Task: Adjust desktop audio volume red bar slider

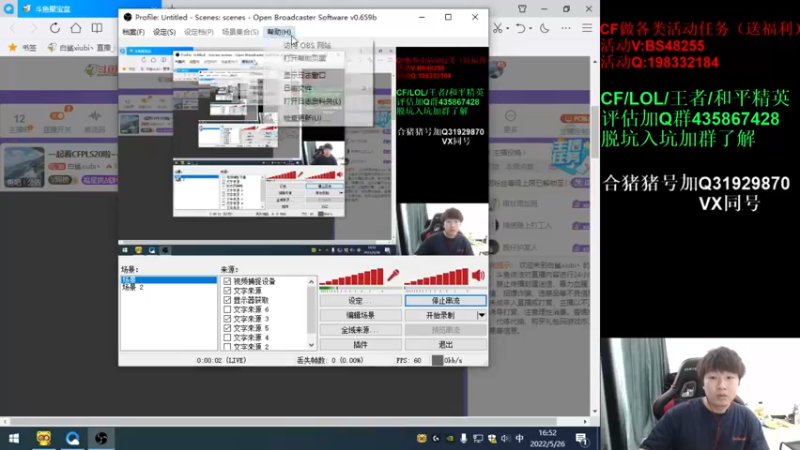Action: tap(436, 277)
